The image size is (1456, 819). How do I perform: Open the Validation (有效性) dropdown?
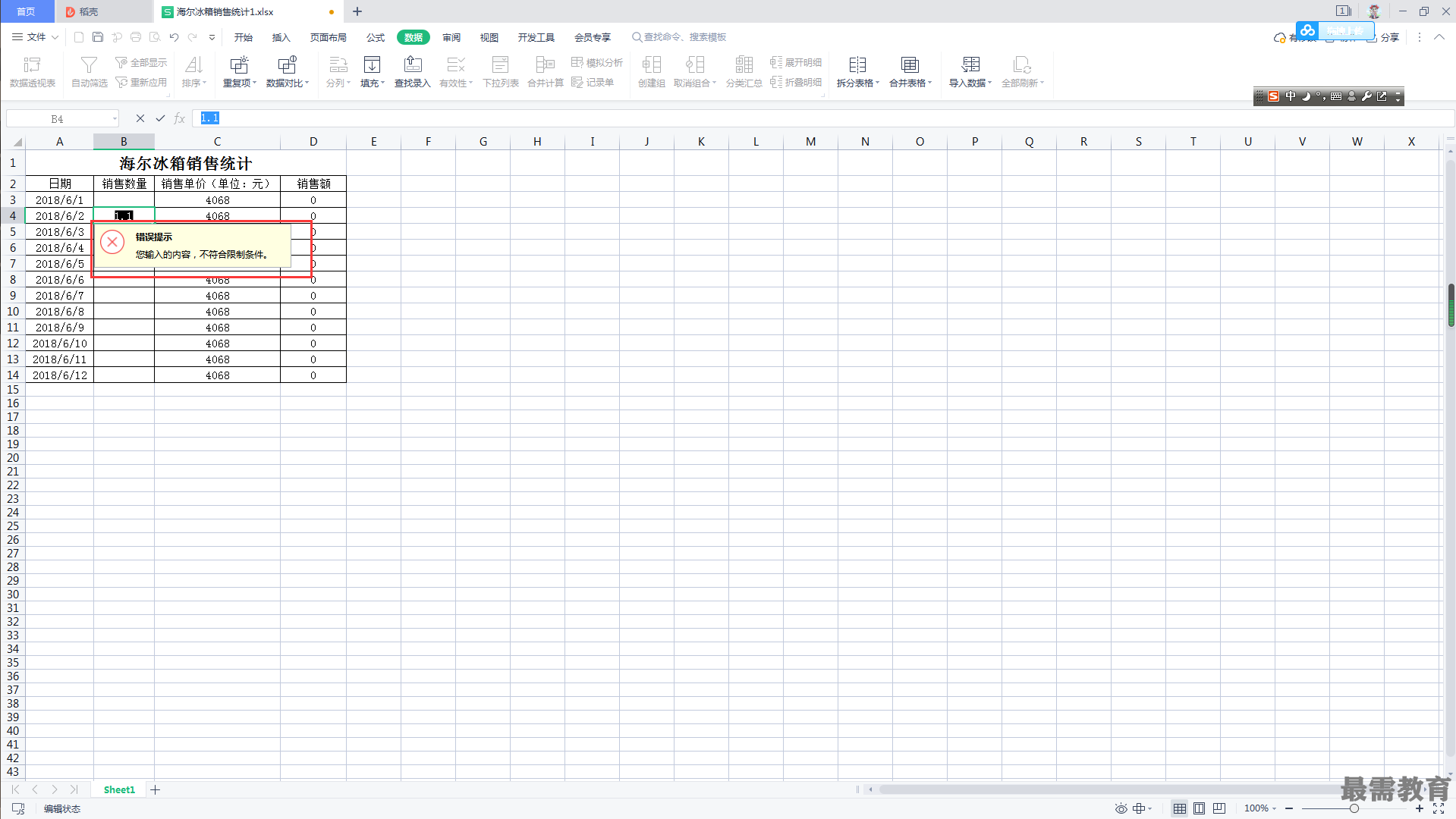pyautogui.click(x=456, y=72)
